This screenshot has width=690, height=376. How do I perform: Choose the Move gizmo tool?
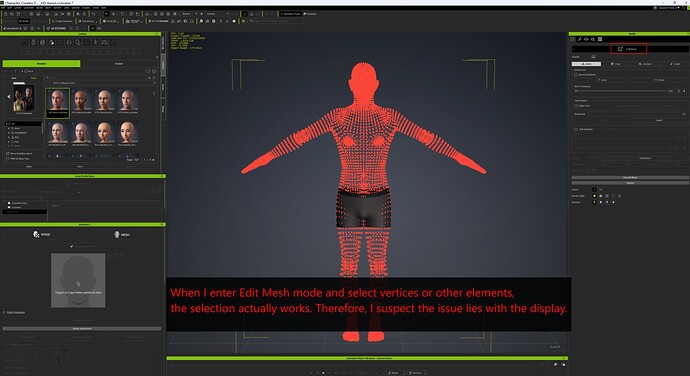click(x=114, y=14)
